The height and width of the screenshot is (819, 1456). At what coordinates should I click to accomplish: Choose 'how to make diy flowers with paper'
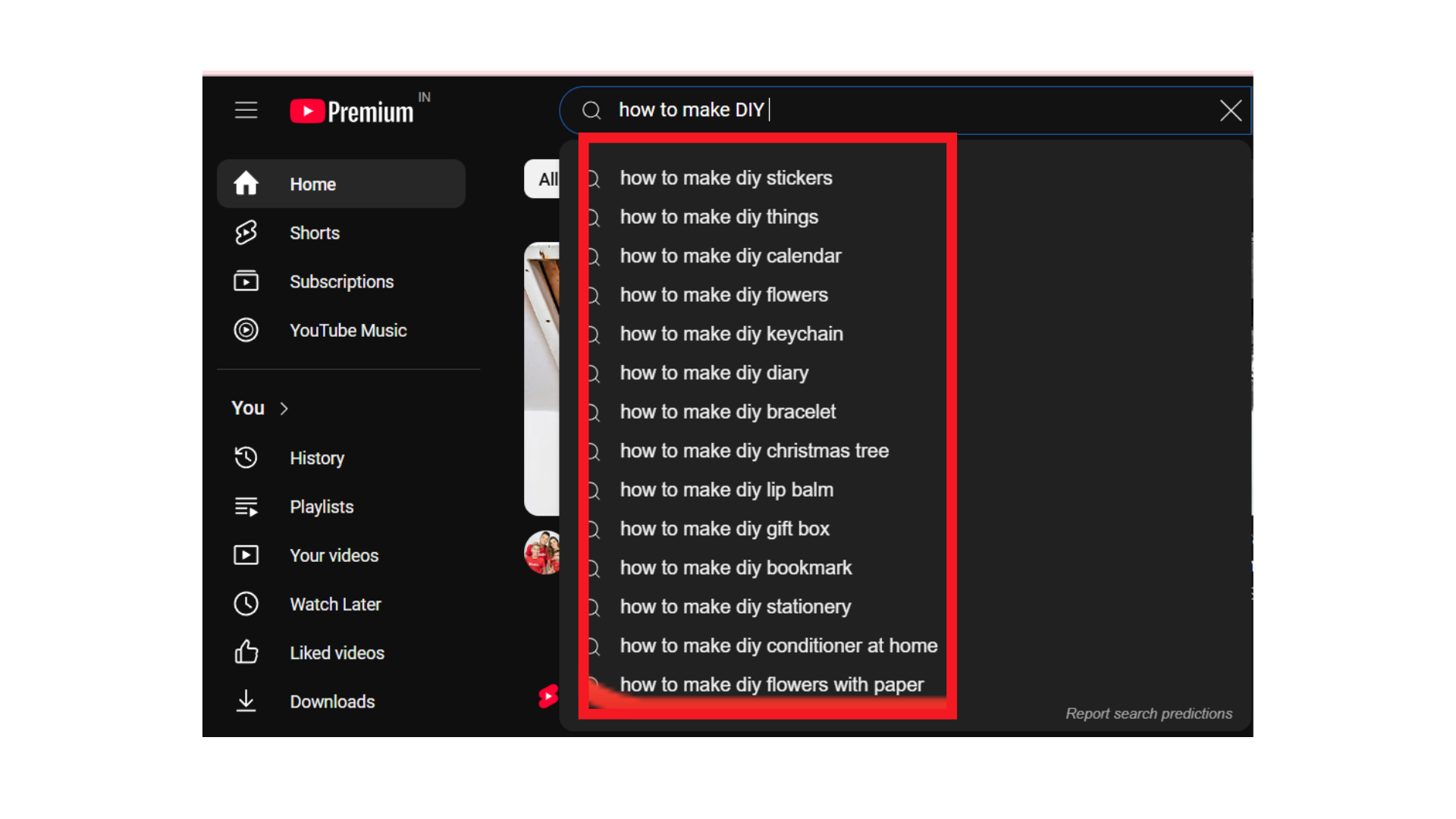771,684
